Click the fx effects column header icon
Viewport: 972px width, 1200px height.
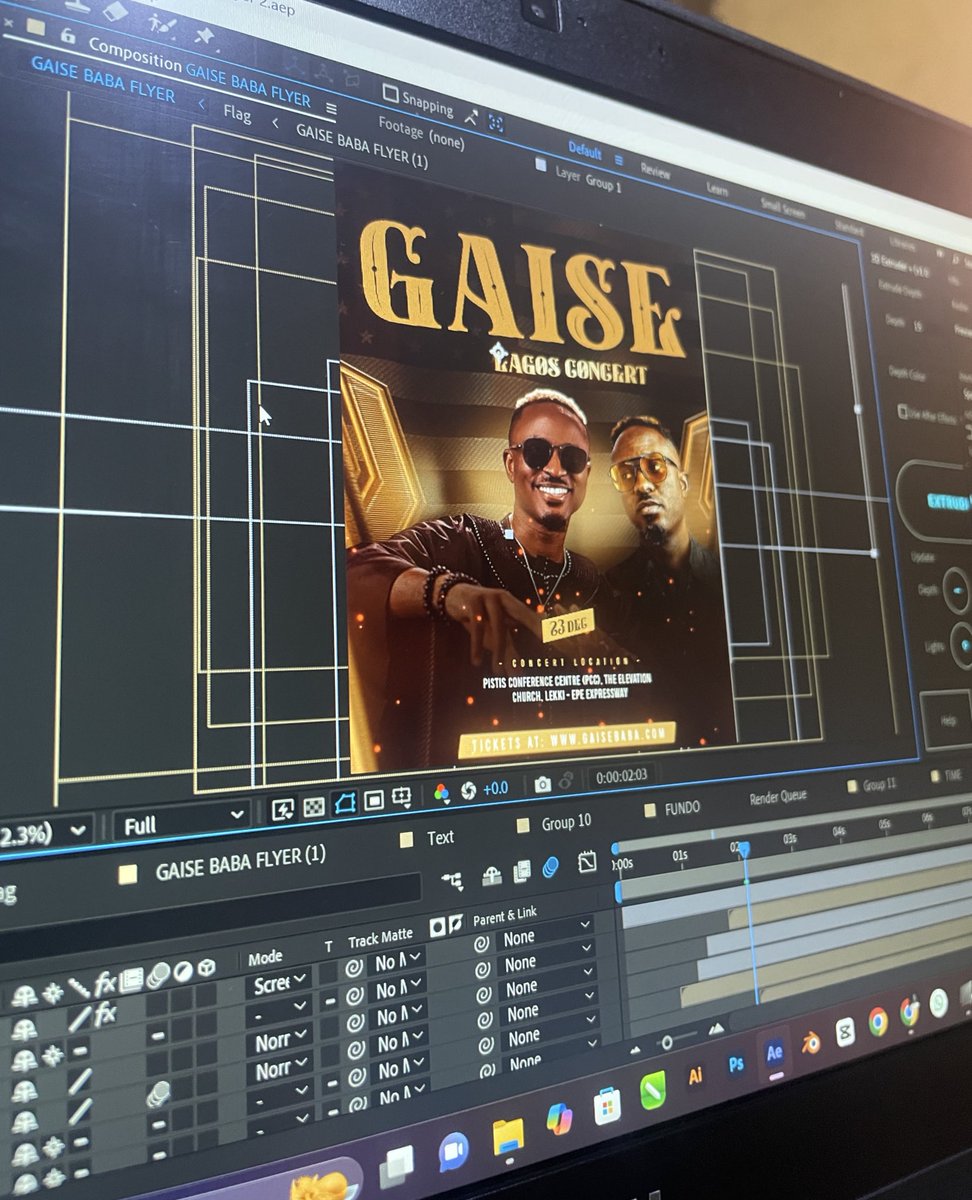coord(105,985)
